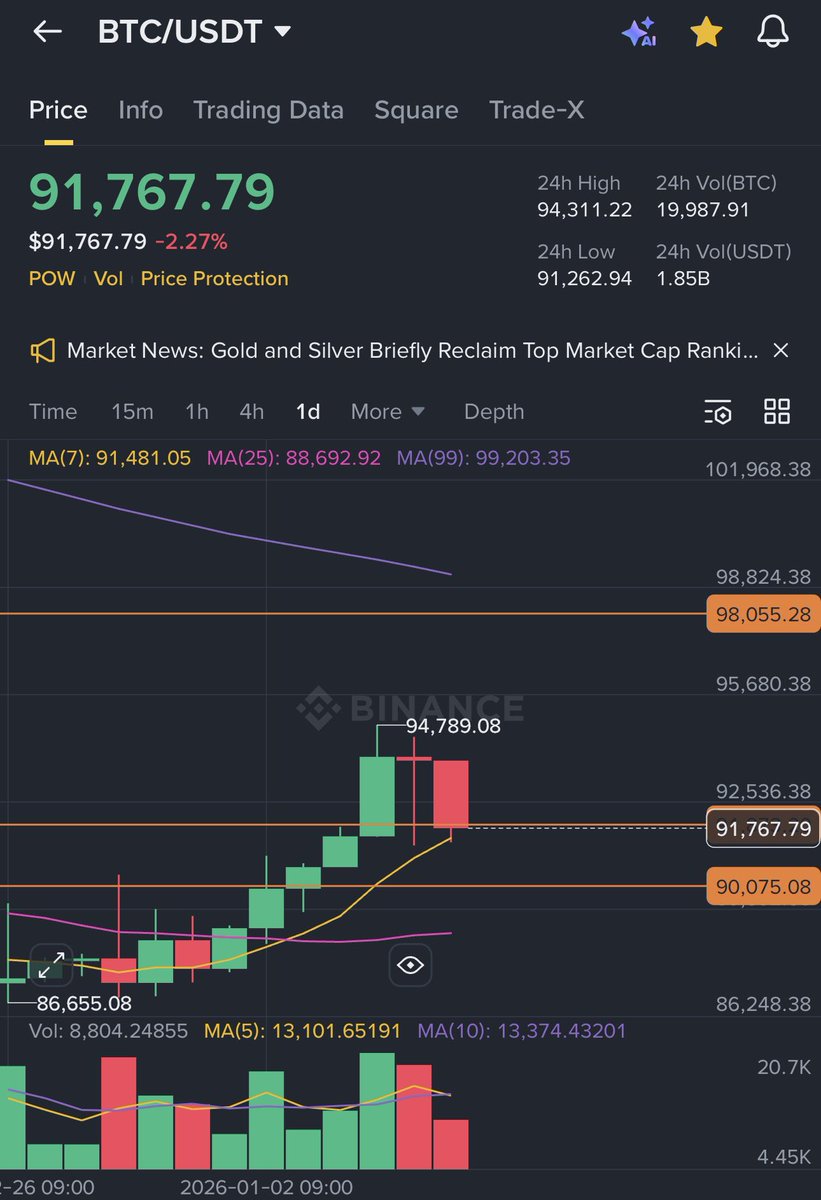Tap the volume MA(5) value

click(303, 1030)
